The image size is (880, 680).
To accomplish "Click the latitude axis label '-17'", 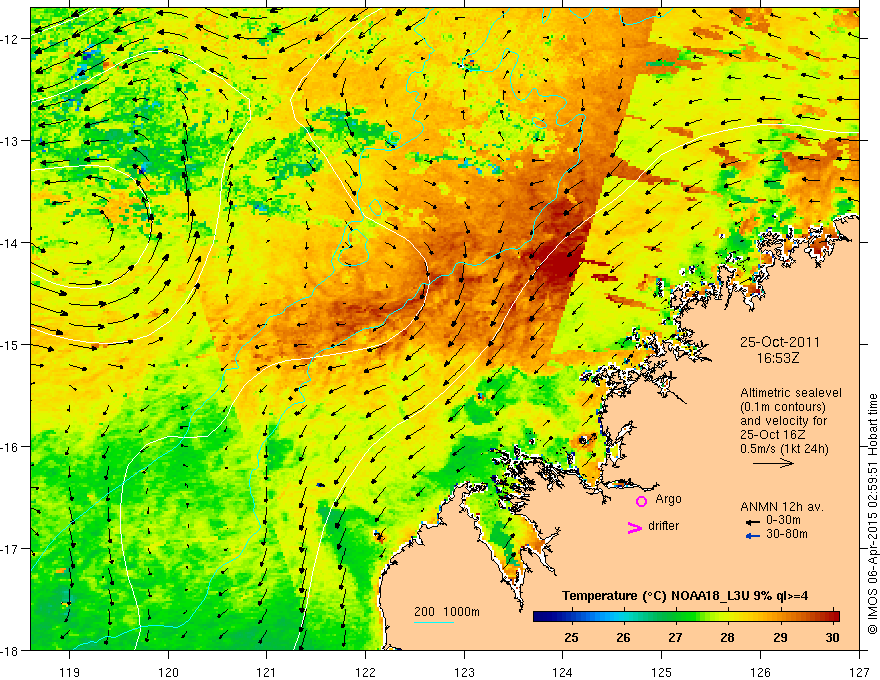I will tap(11, 548).
